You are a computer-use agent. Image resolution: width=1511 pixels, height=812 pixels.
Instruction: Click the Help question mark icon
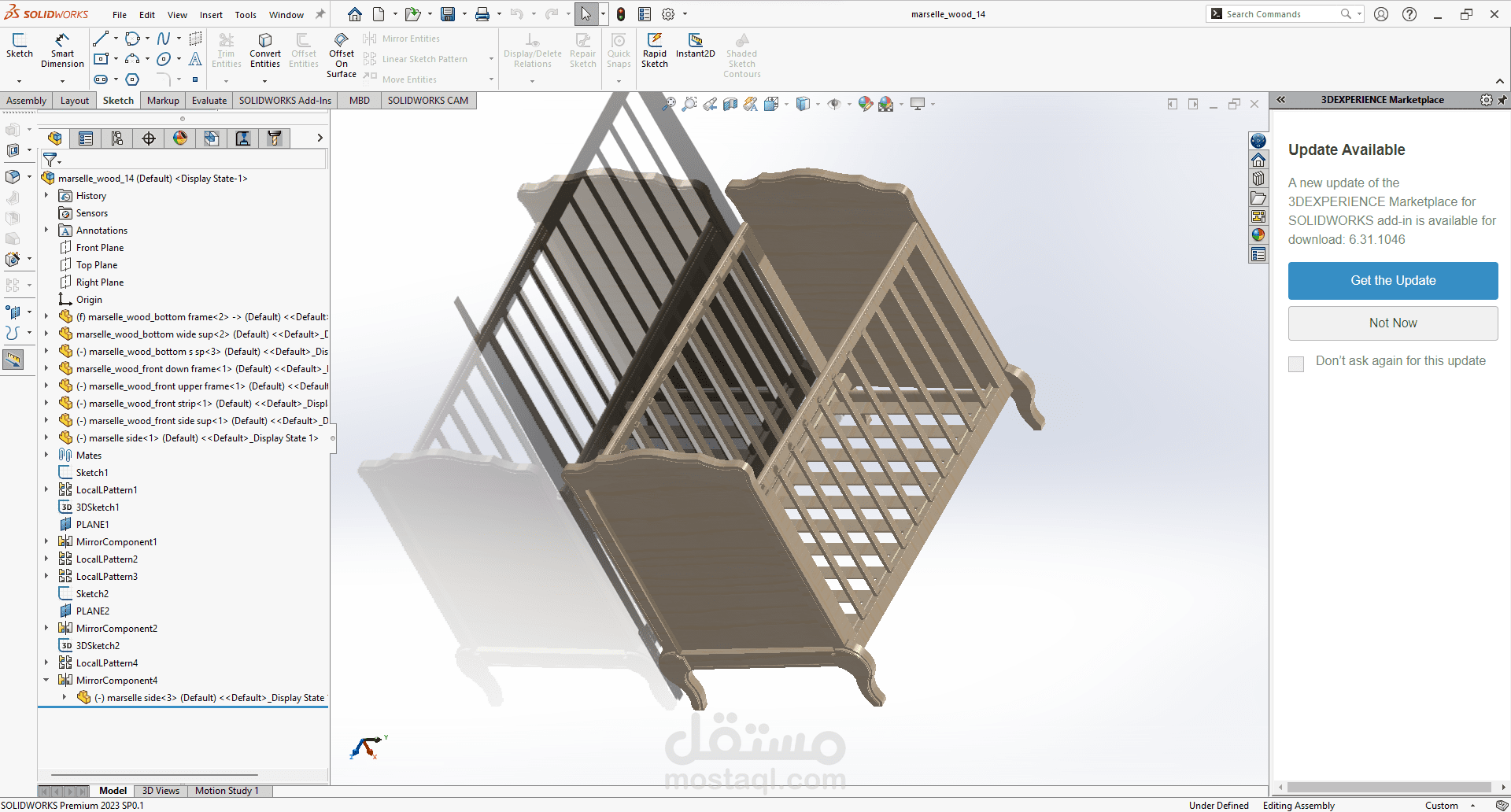point(1409,14)
